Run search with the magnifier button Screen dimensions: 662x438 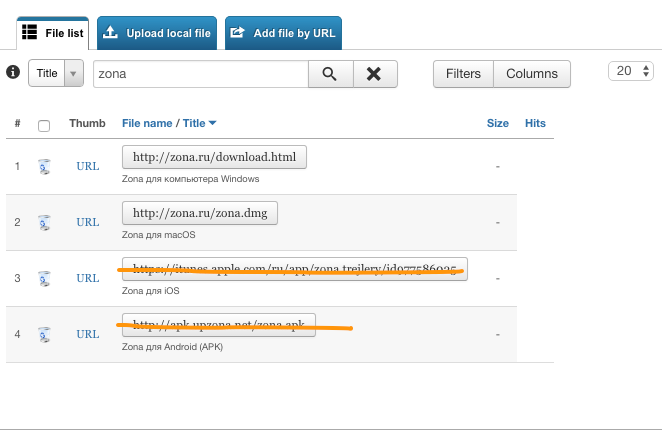click(331, 74)
